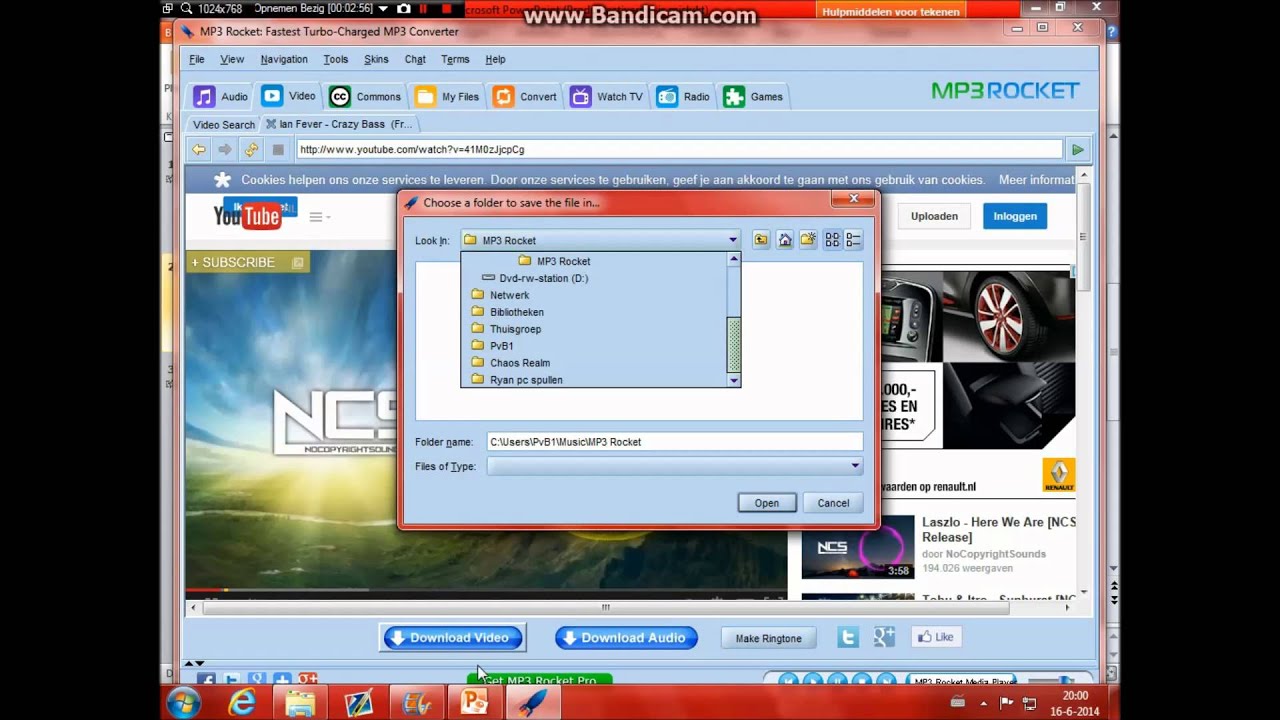Click the Make Ringtone button
Image resolution: width=1280 pixels, height=720 pixels.
click(768, 638)
